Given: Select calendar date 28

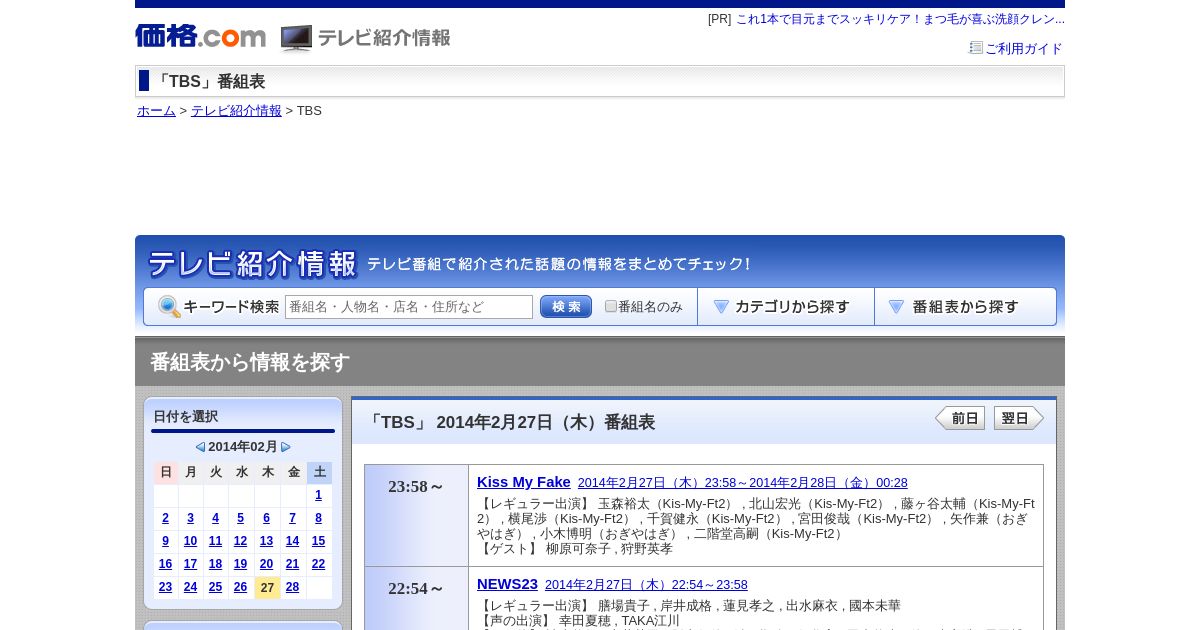Looking at the screenshot, I should coord(292,587).
